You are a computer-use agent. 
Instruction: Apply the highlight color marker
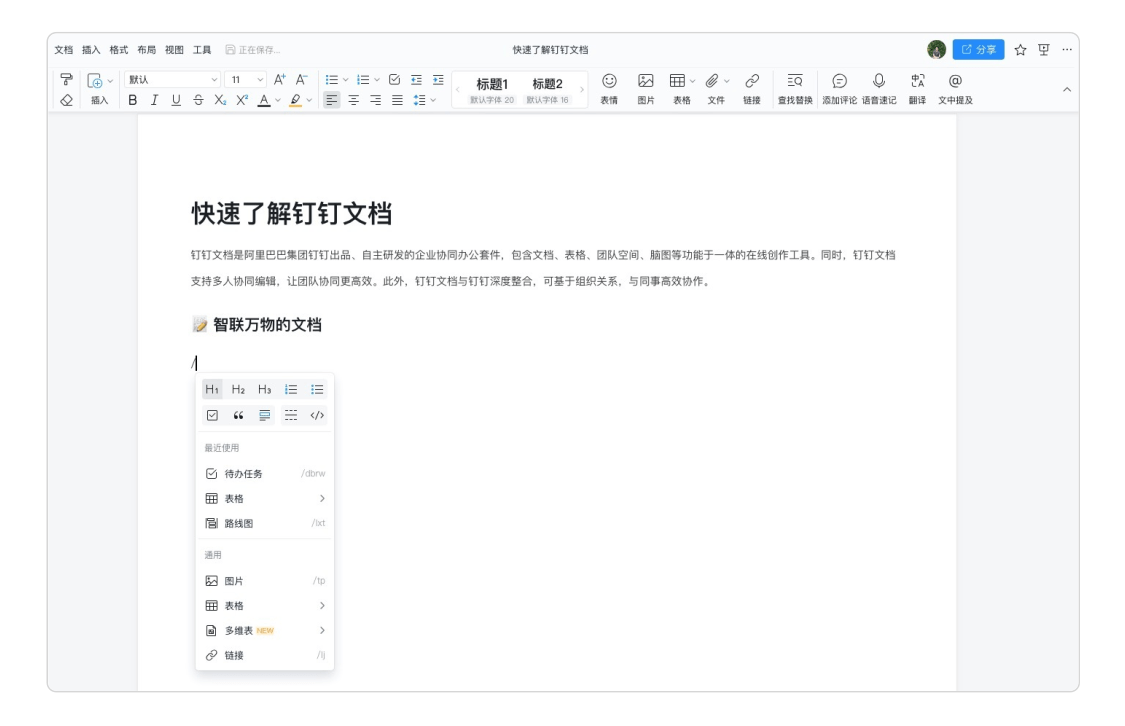pyautogui.click(x=295, y=100)
